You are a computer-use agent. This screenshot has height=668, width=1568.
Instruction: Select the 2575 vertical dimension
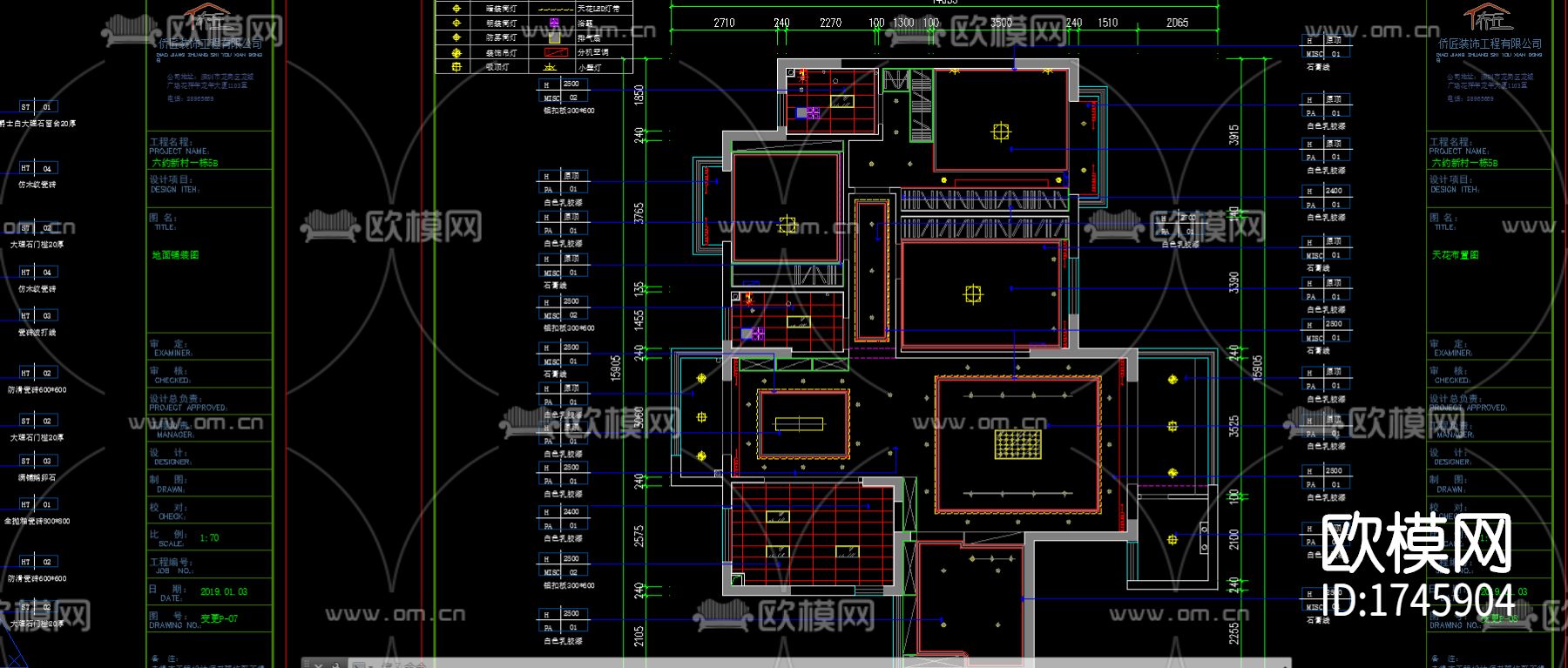point(639,536)
